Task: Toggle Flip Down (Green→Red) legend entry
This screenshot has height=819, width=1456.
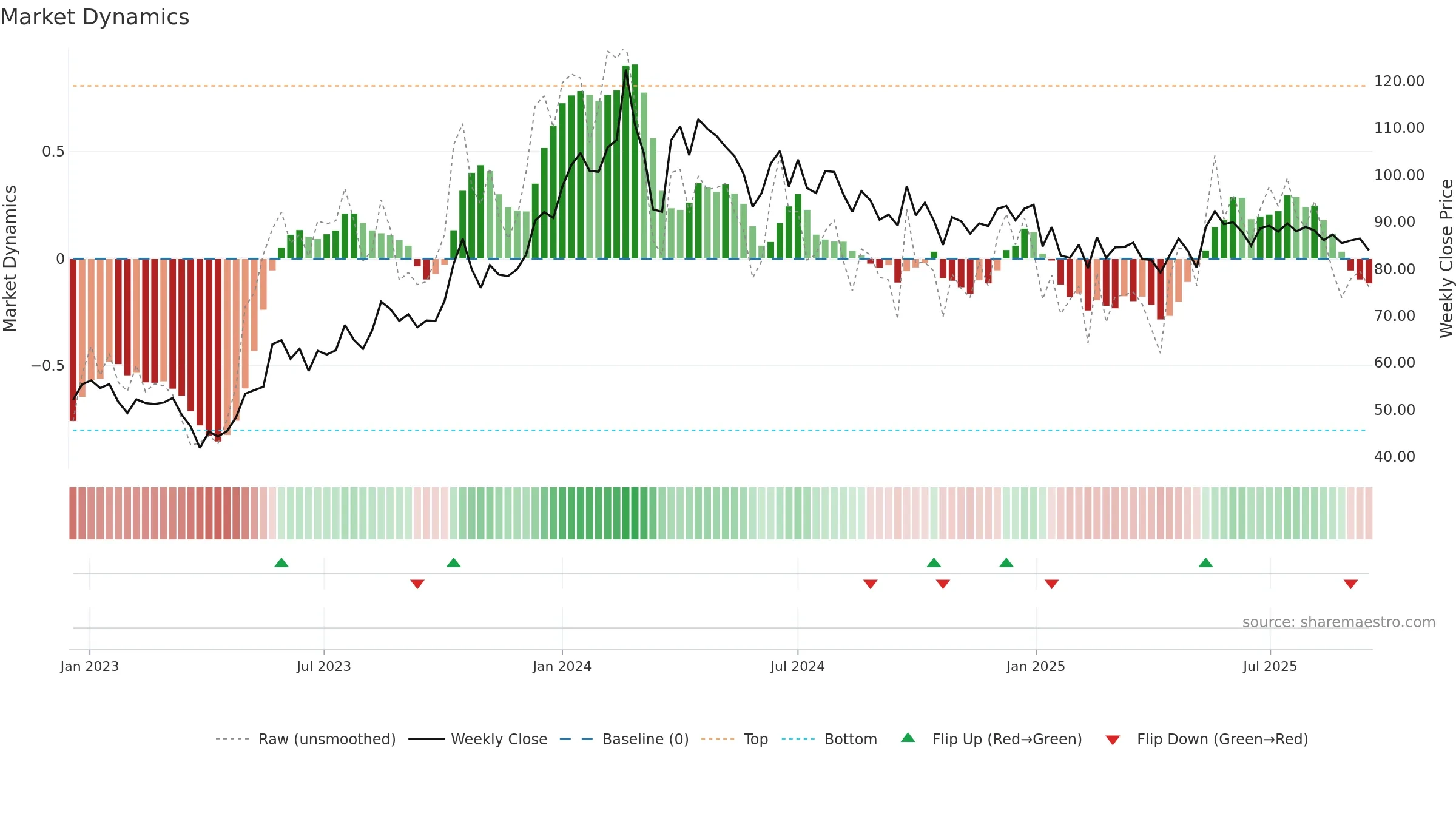Action: 1207,739
